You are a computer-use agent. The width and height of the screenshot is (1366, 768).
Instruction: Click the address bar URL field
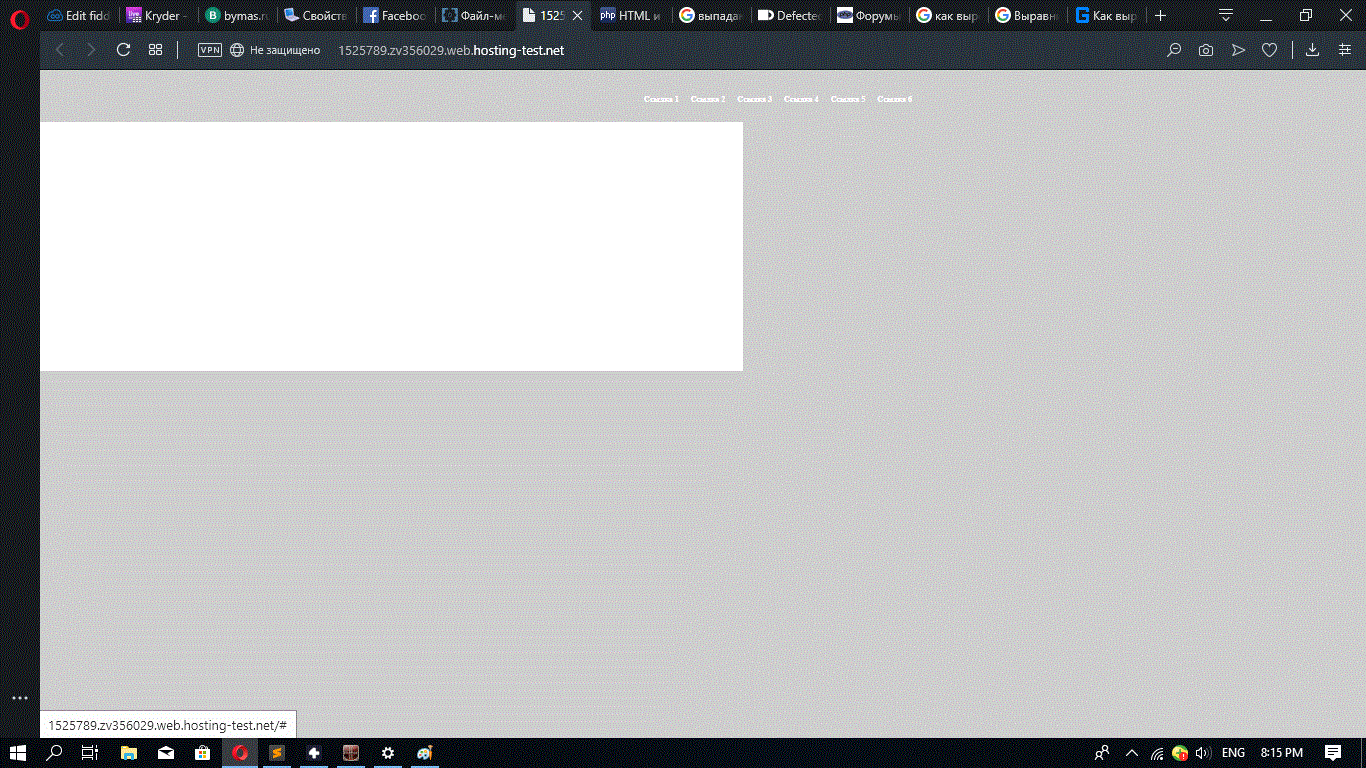coord(450,50)
